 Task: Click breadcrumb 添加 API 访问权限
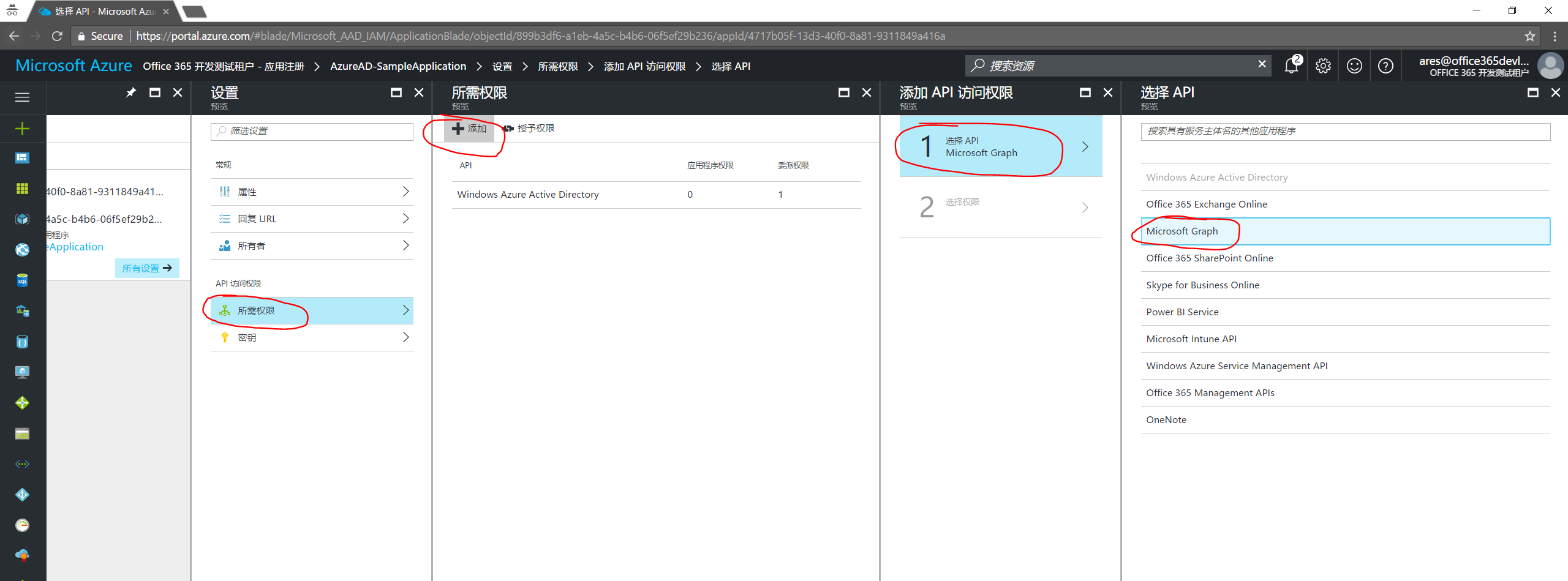pos(644,66)
